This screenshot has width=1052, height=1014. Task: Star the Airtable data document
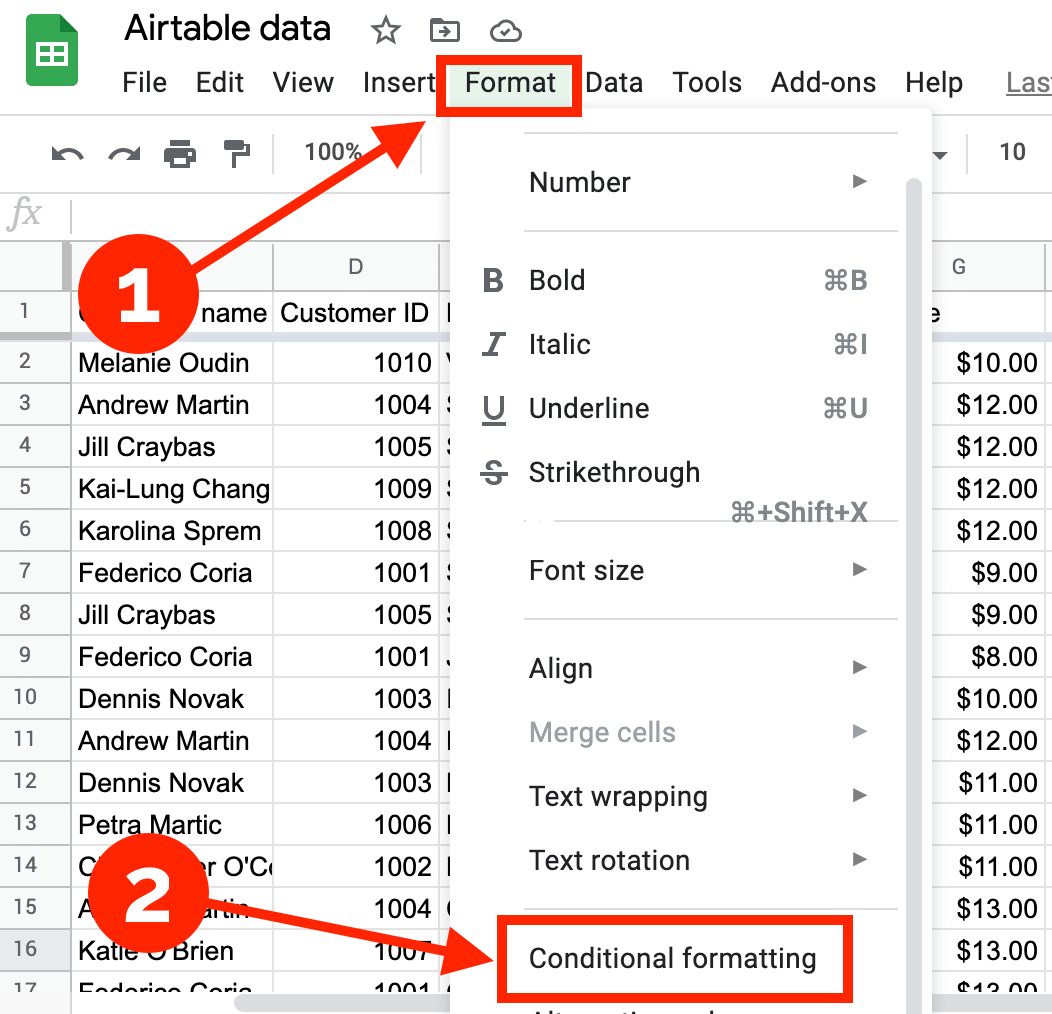click(385, 31)
